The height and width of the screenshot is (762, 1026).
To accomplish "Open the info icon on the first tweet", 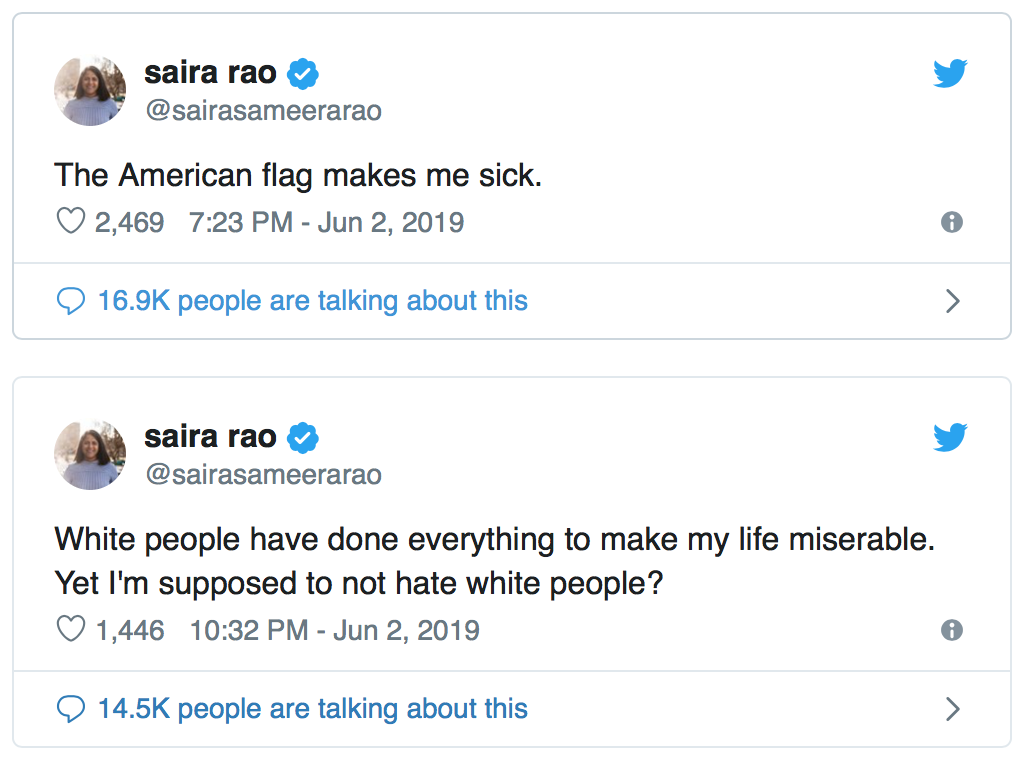I will (951, 222).
